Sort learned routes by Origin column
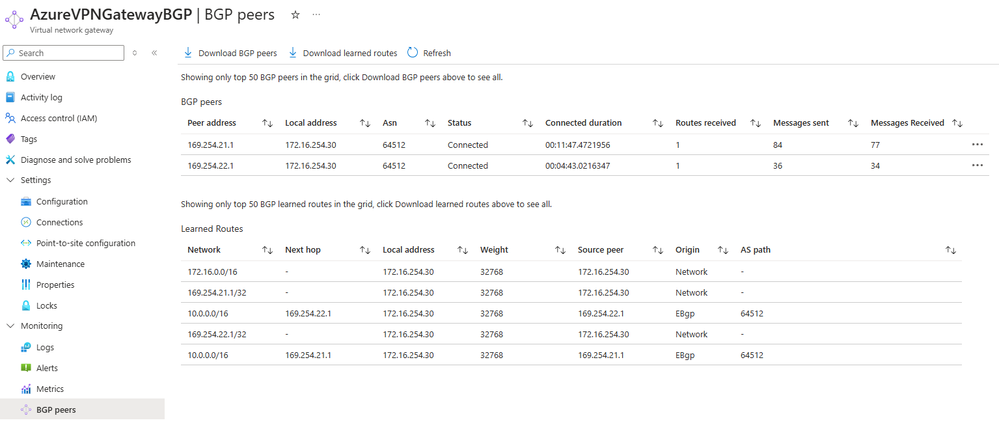The width and height of the screenshot is (999, 422). [723, 251]
